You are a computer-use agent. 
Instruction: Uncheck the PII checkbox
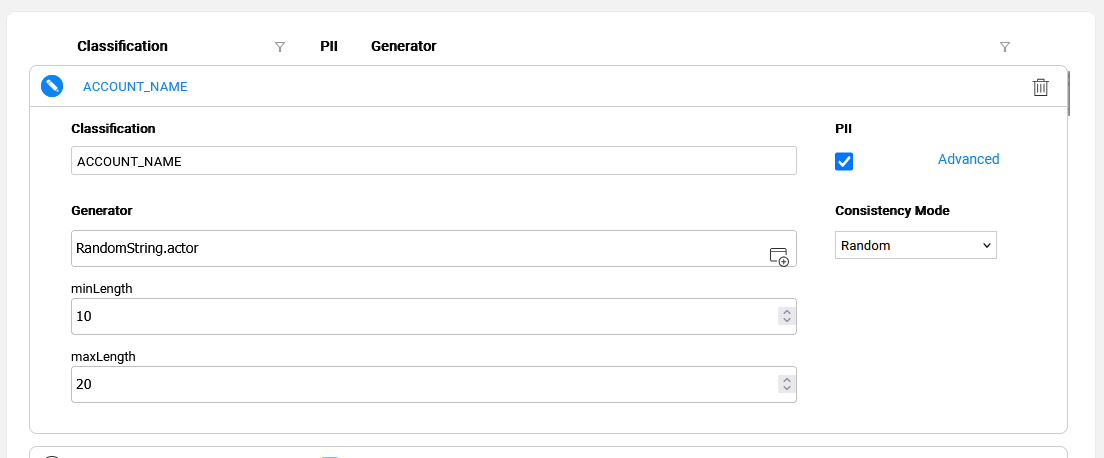tap(844, 162)
